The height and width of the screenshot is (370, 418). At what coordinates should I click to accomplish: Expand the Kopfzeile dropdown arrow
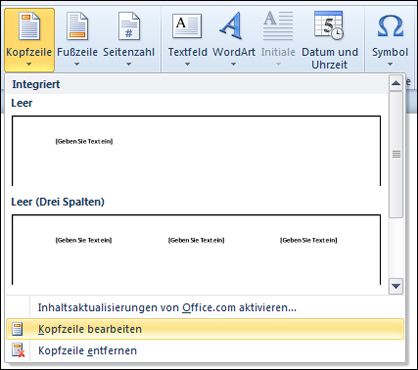pos(29,64)
